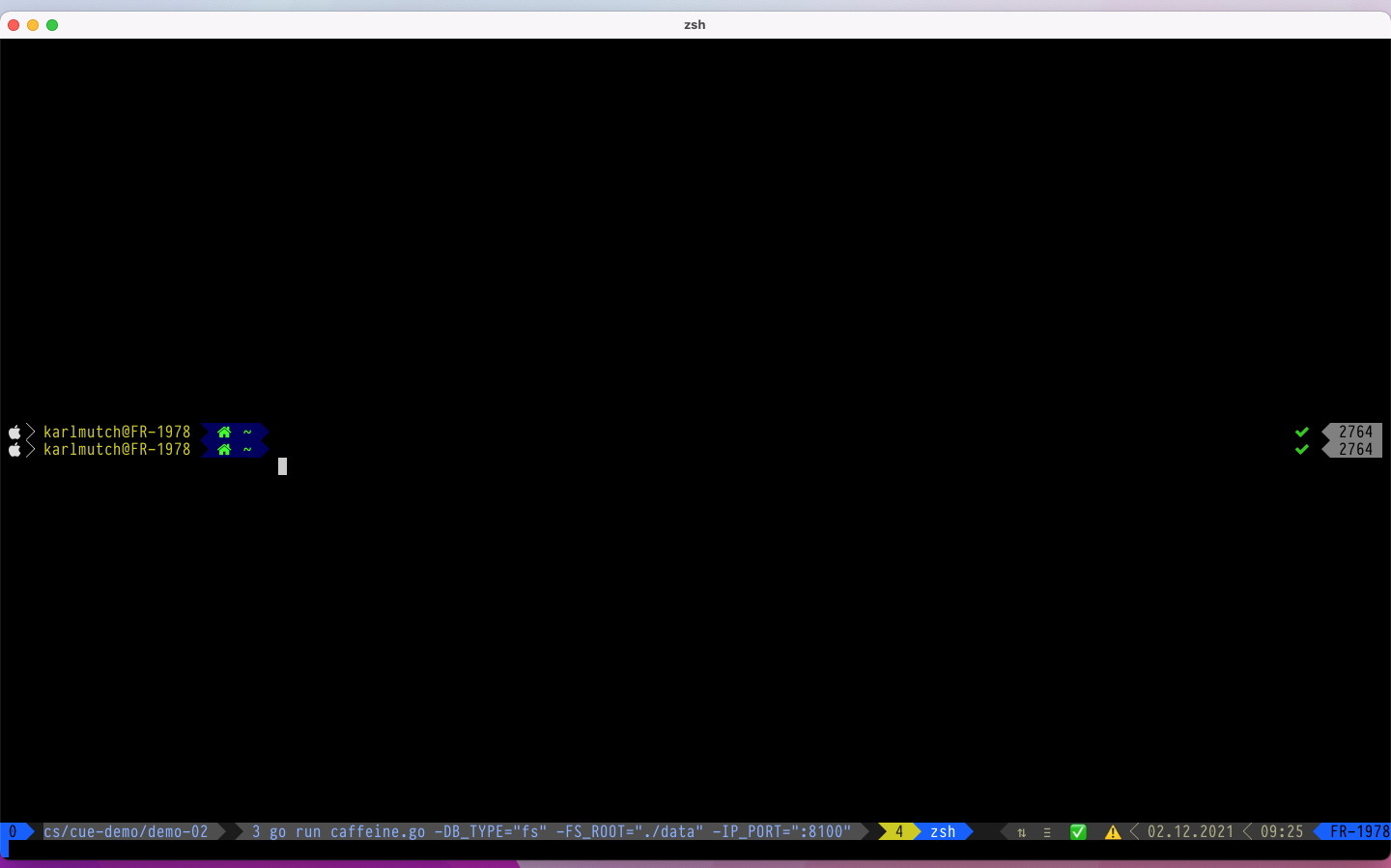Click the arrow segment before the date 02.12.2021
The height and width of the screenshot is (868, 1391).
coord(1133,831)
